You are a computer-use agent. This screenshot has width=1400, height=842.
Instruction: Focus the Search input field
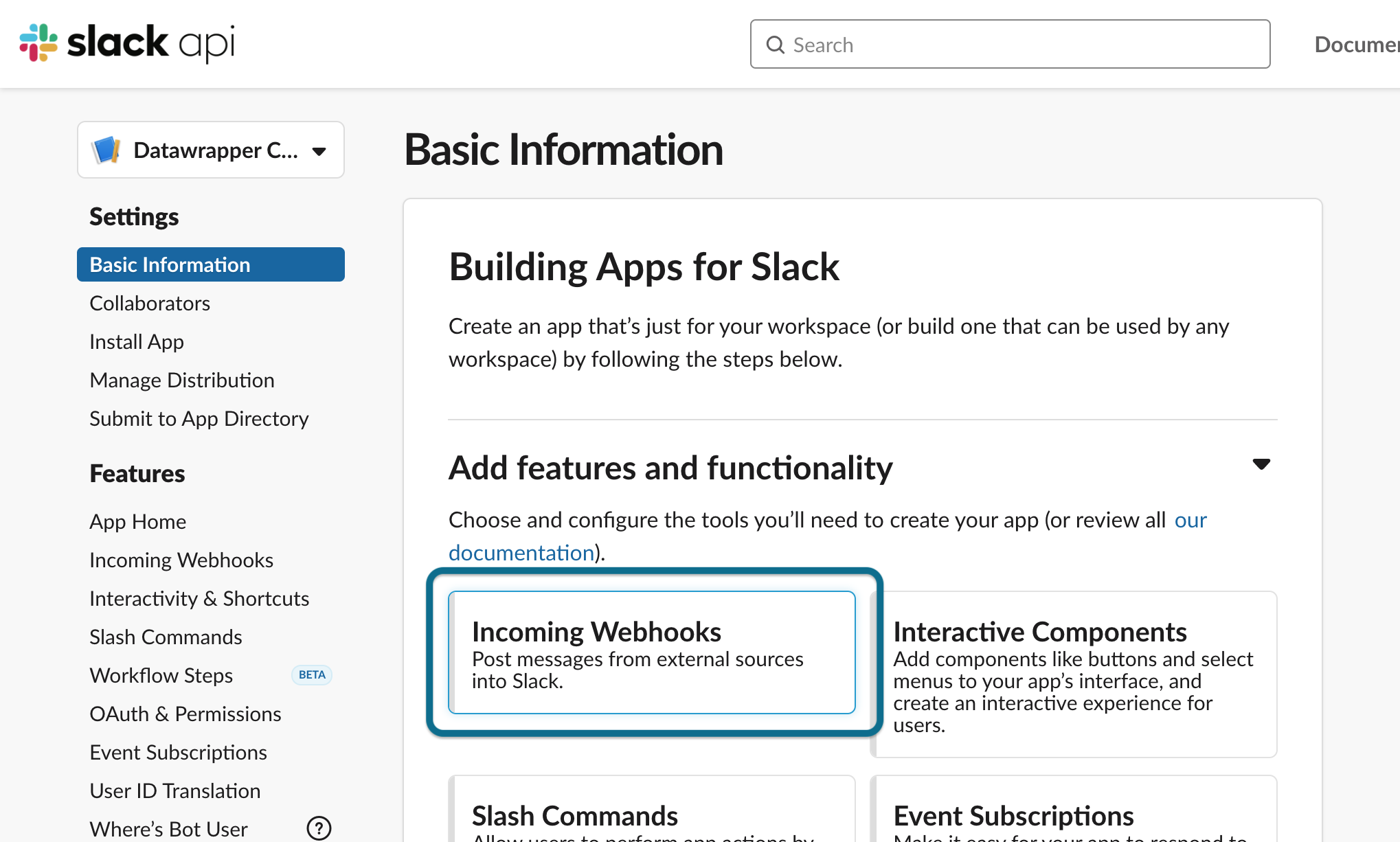1010,44
